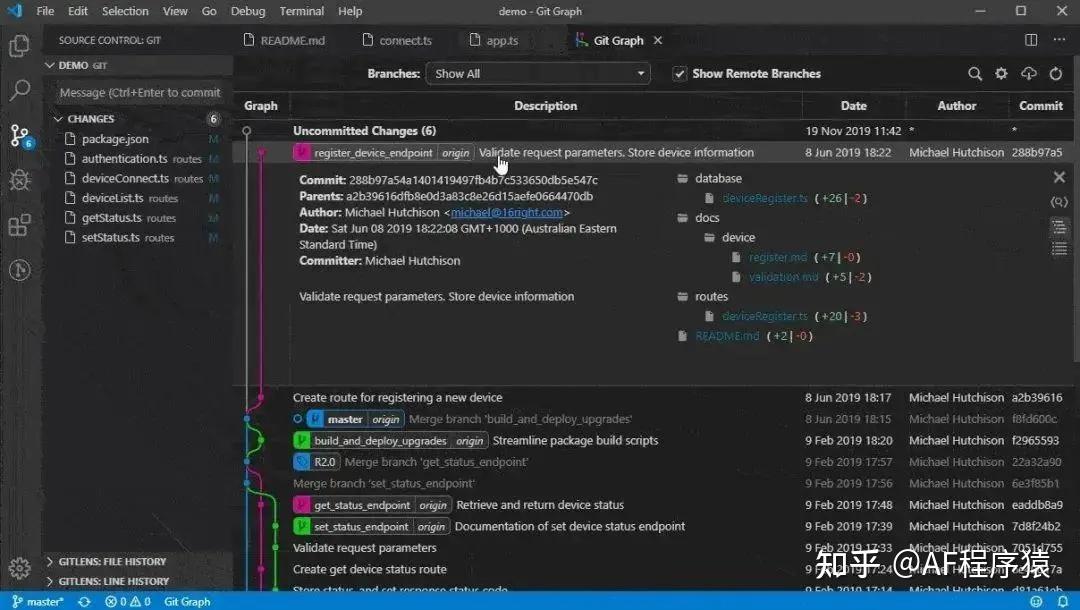The image size is (1080, 610).
Task: Open the Extensions view
Action: pos(20,225)
